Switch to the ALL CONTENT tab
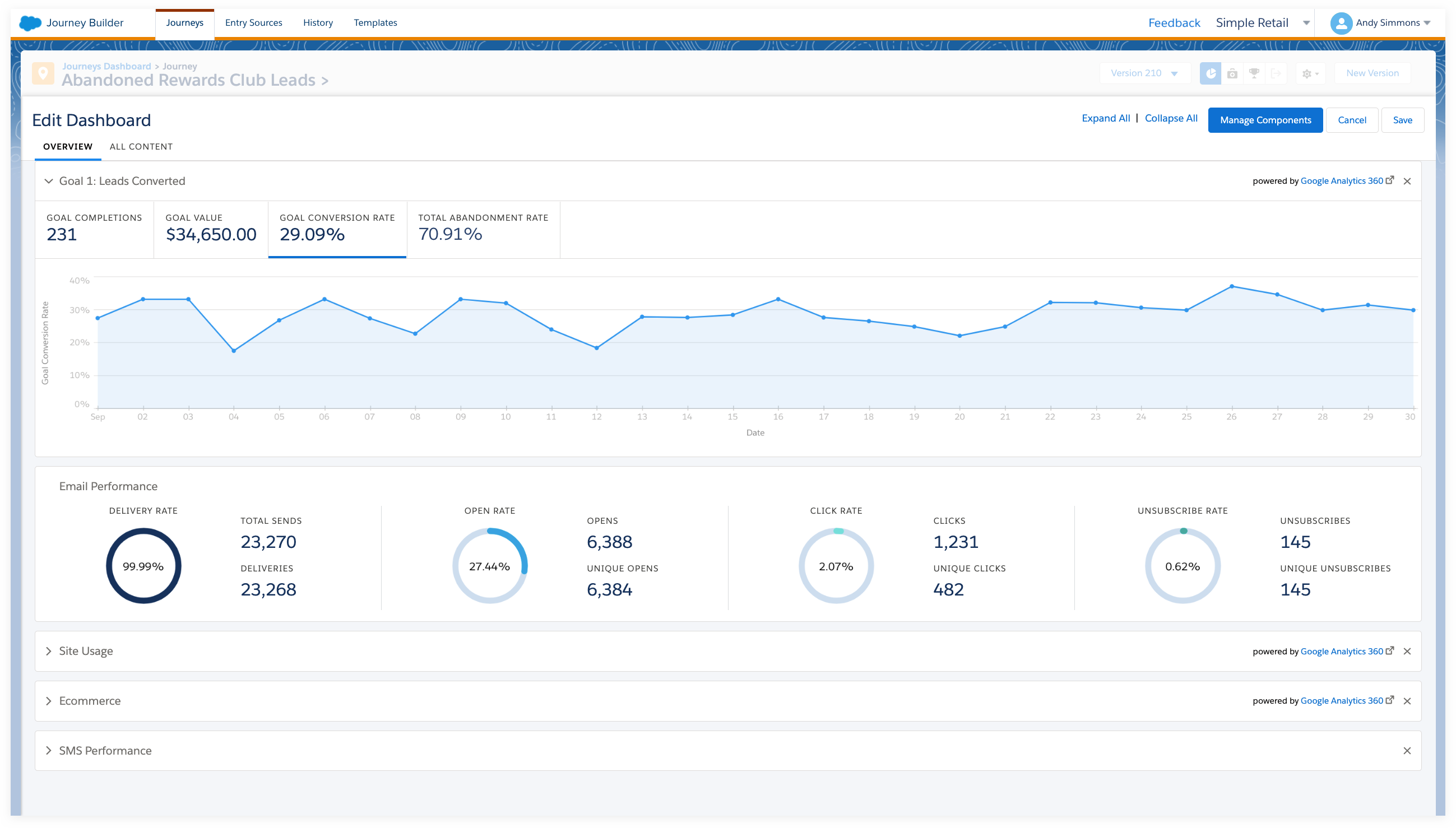The height and width of the screenshot is (828, 1456). 141,147
